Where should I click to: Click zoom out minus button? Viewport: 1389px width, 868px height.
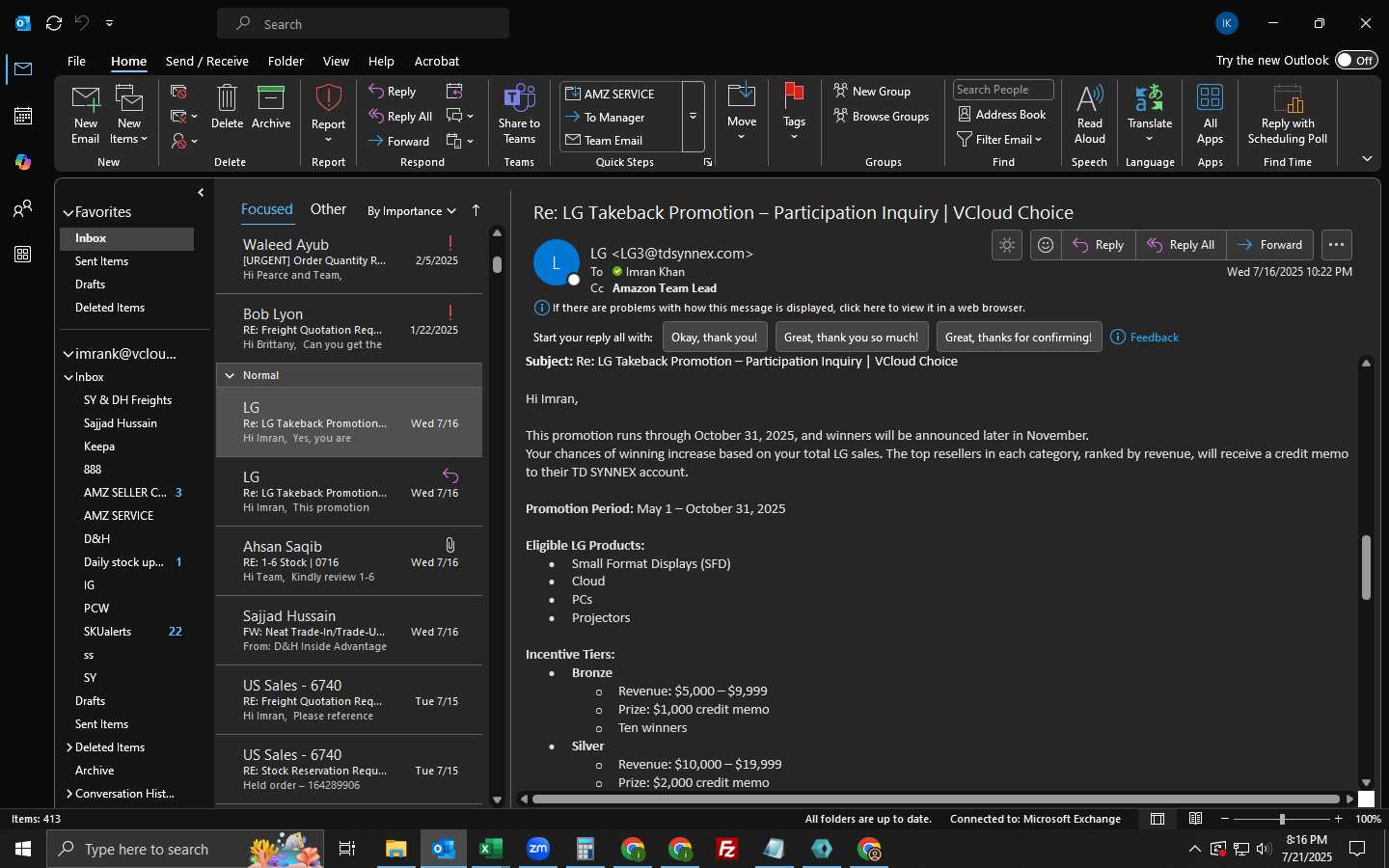coord(1225,819)
